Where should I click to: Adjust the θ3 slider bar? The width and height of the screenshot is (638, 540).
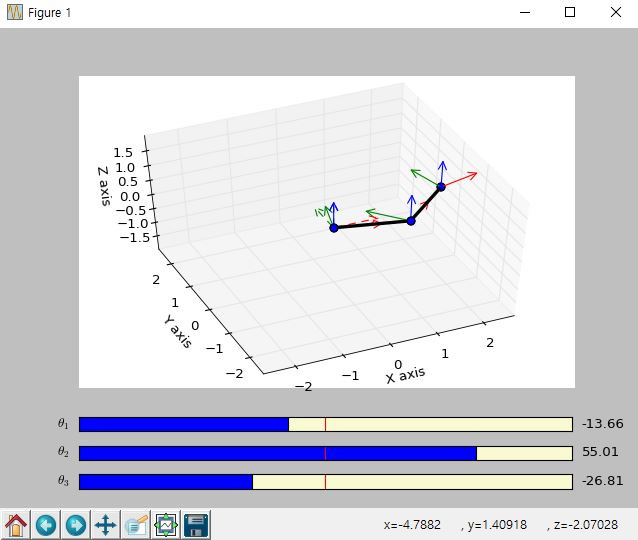(326, 482)
